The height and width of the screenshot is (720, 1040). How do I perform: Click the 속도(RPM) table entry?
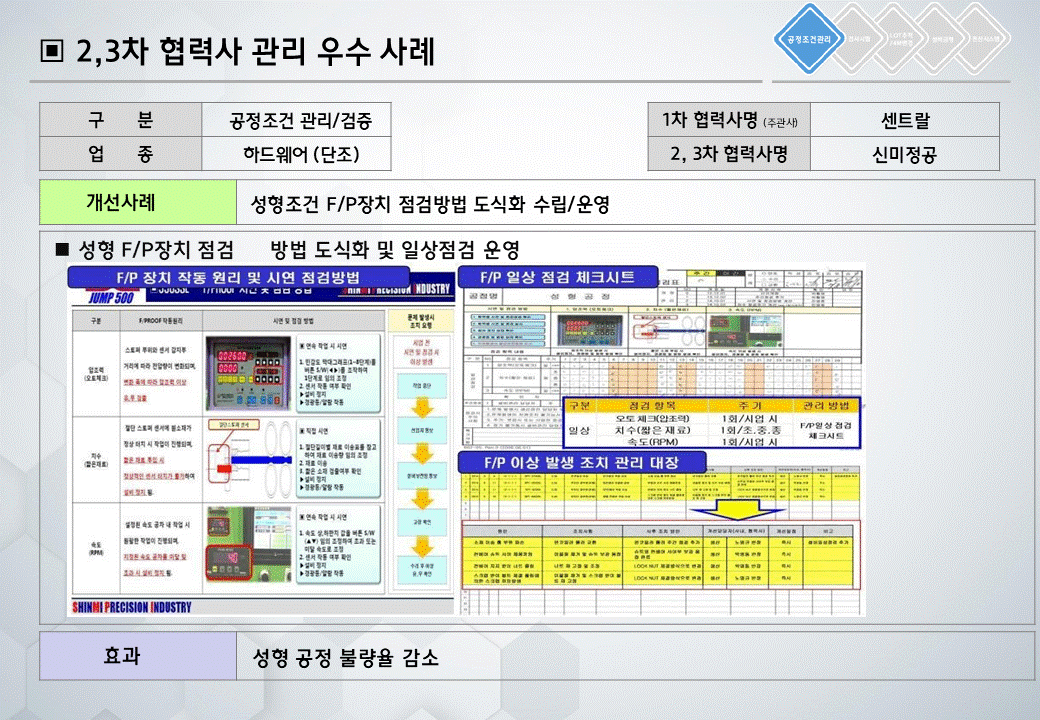coord(652,442)
